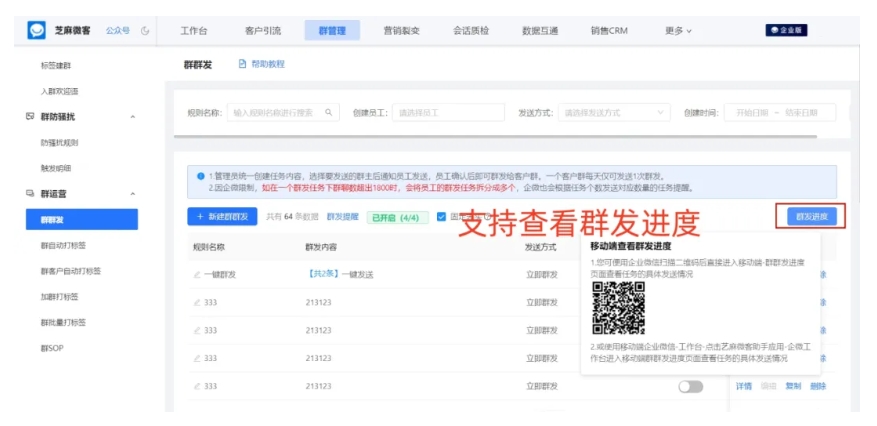877x426 pixels.
Task: Toggle dark mode with the moon icon
Action: [145, 31]
